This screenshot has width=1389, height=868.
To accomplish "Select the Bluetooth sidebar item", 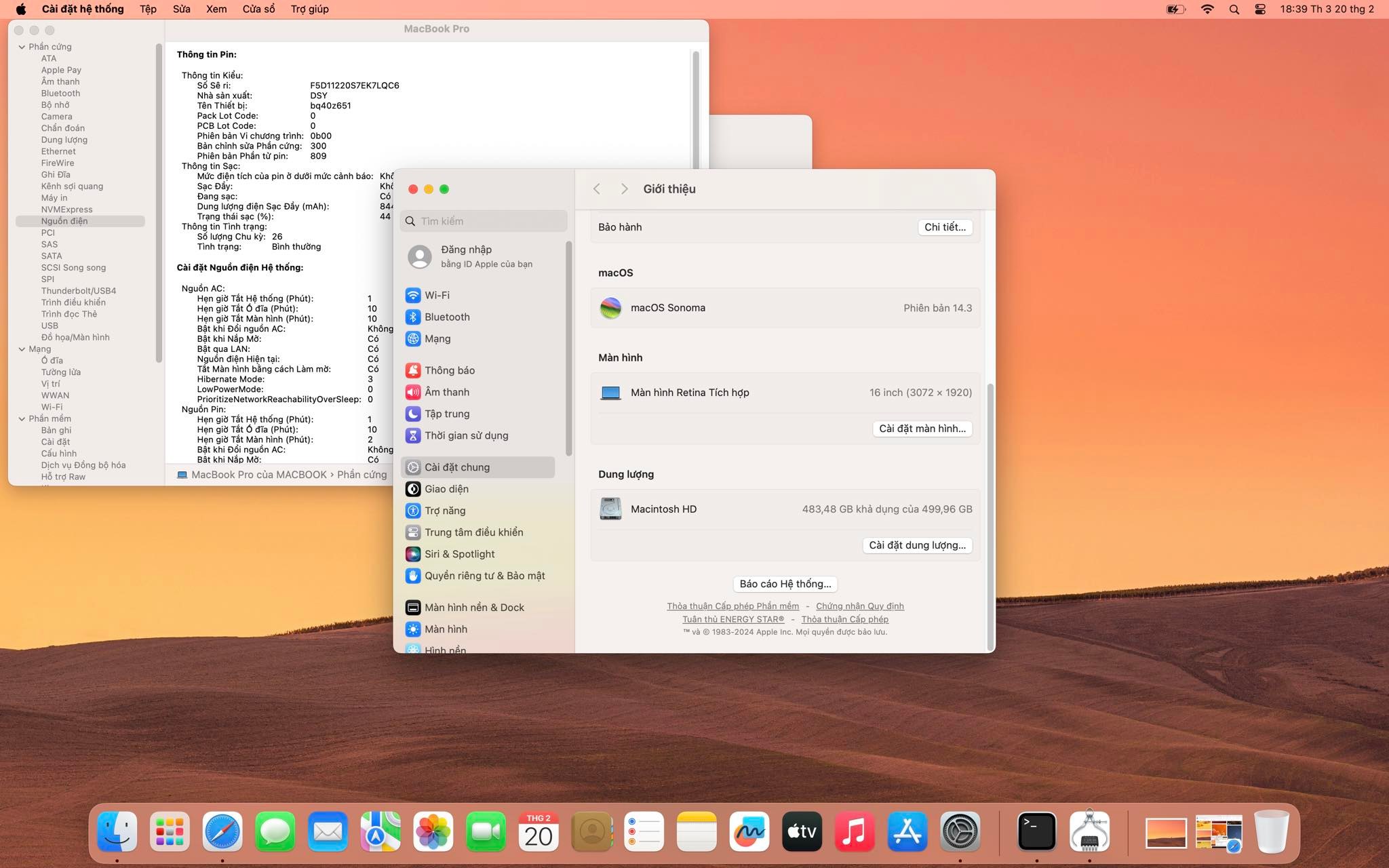I will (446, 317).
